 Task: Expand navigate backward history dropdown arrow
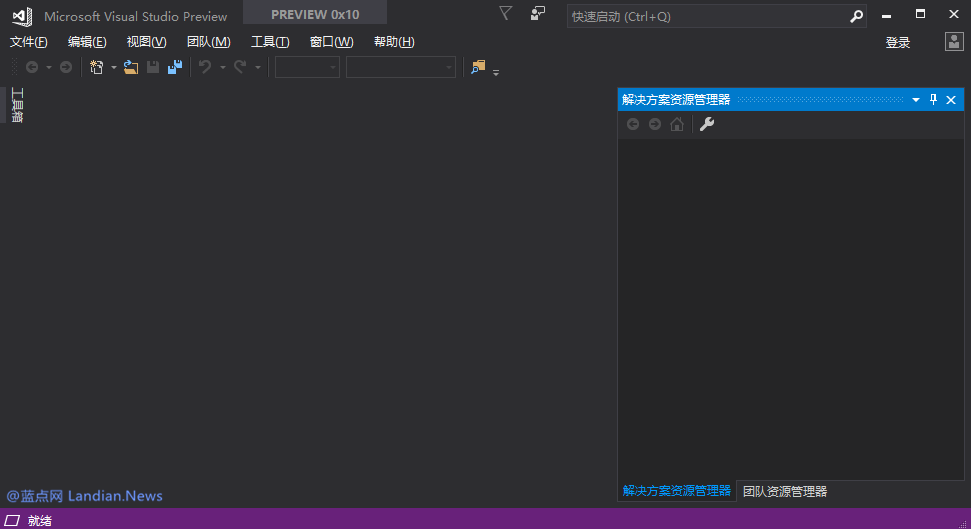click(x=49, y=67)
